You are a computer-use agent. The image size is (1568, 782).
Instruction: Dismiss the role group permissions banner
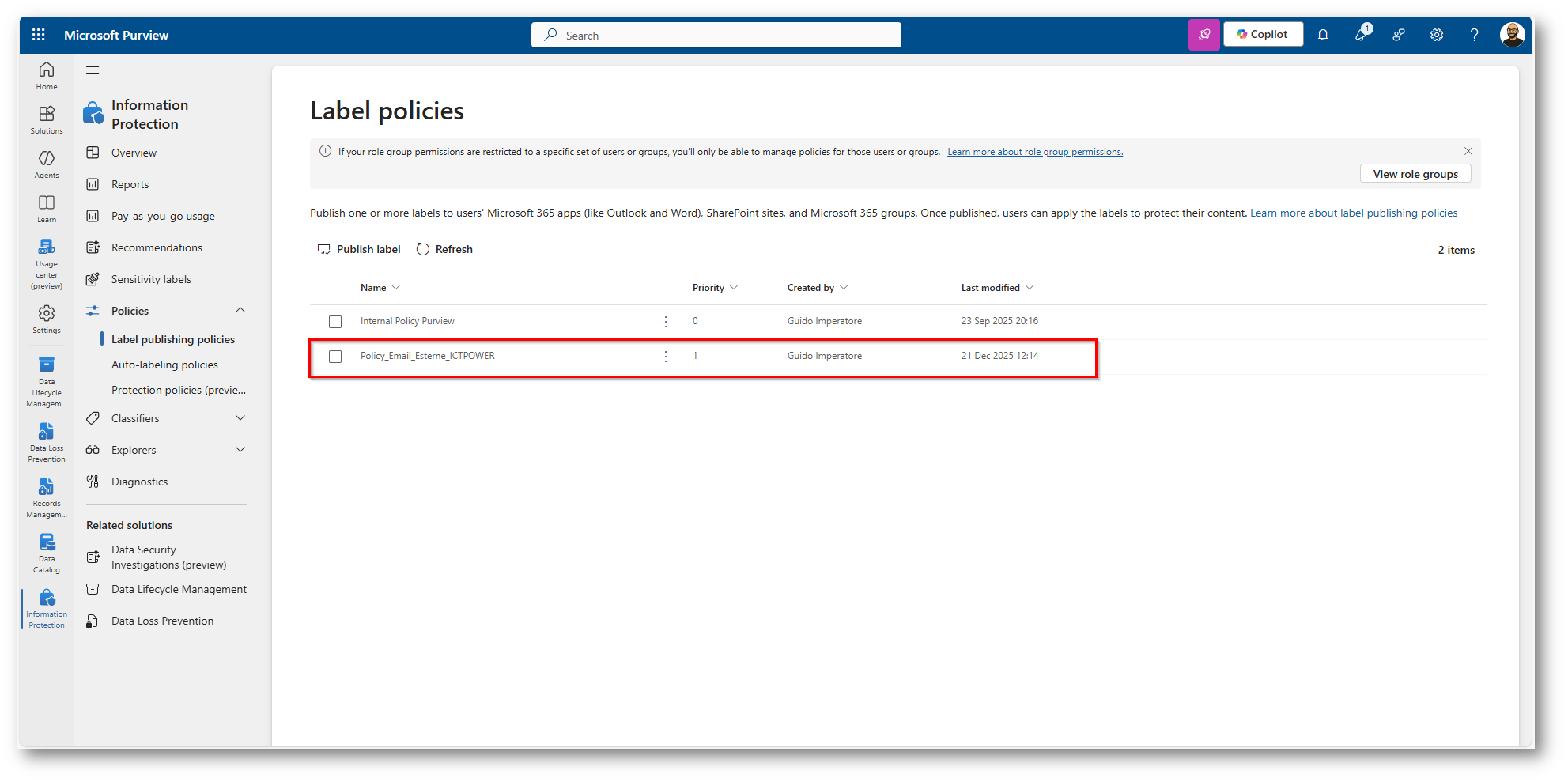click(1468, 151)
